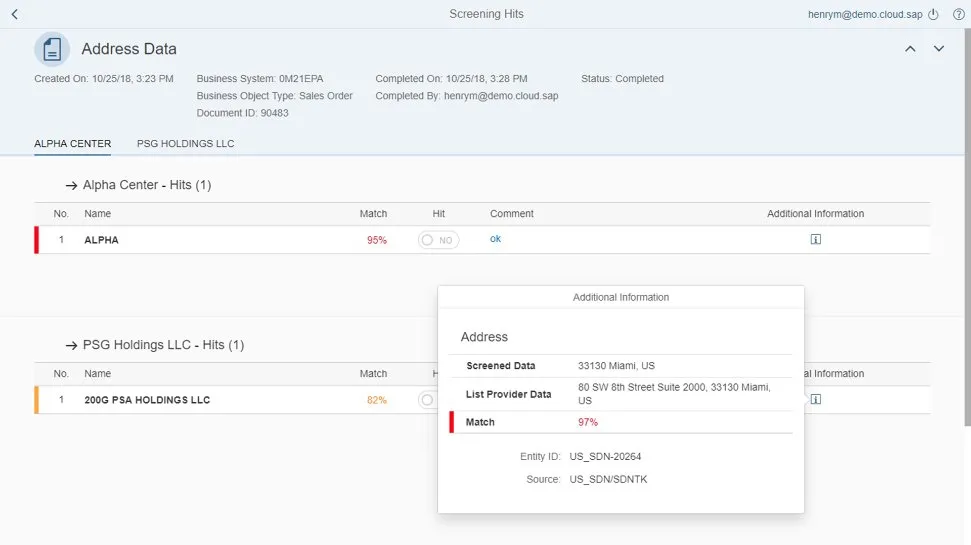Screen dimensions: 971x545
Task: Click the down chevron to go to next item
Action: (938, 49)
